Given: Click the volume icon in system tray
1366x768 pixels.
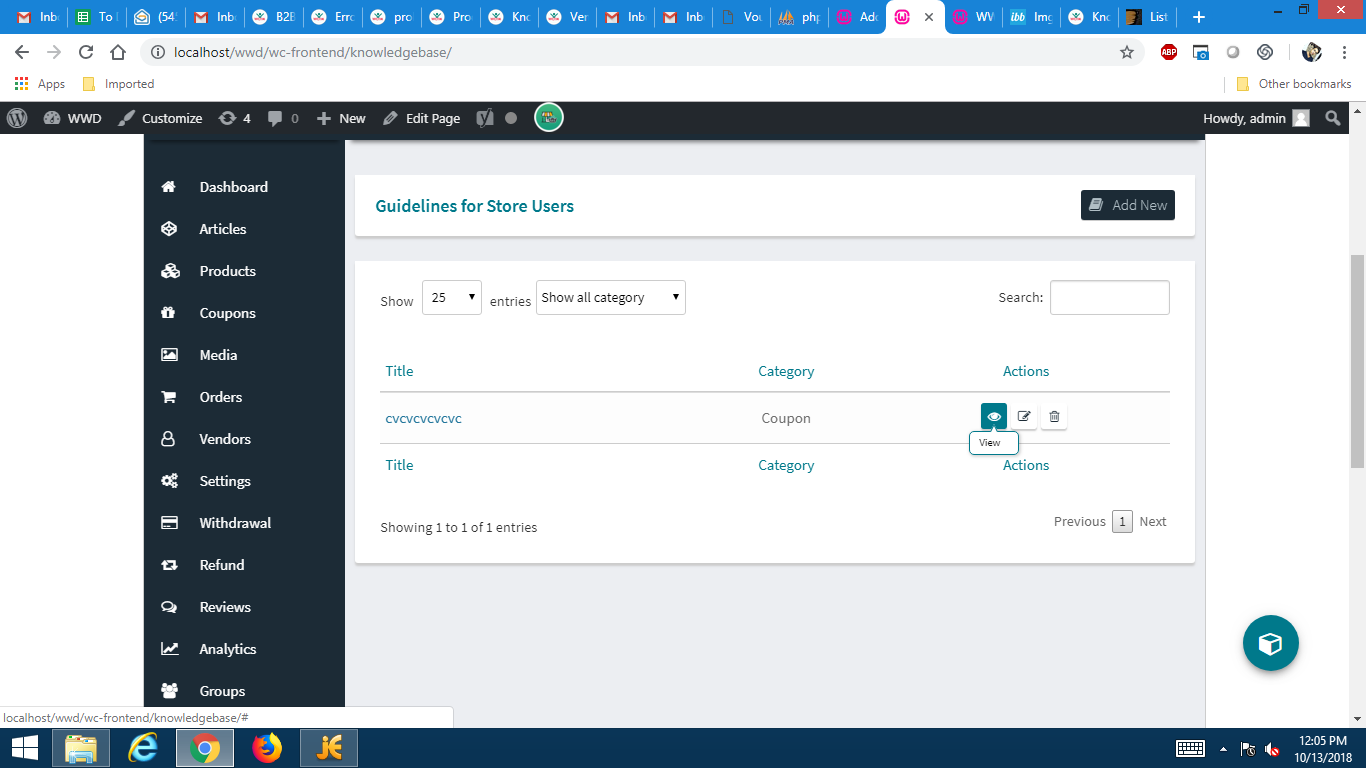Looking at the screenshot, I should [1272, 749].
